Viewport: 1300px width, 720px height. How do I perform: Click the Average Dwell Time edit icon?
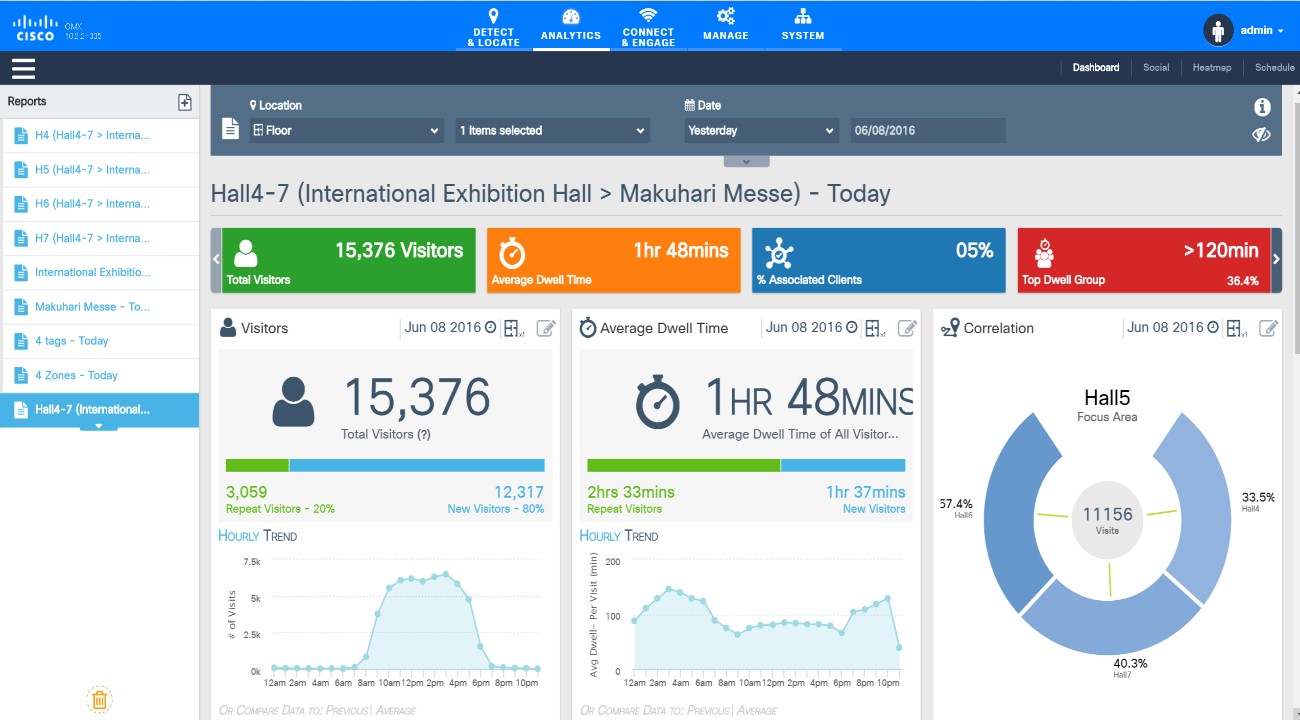pos(907,328)
